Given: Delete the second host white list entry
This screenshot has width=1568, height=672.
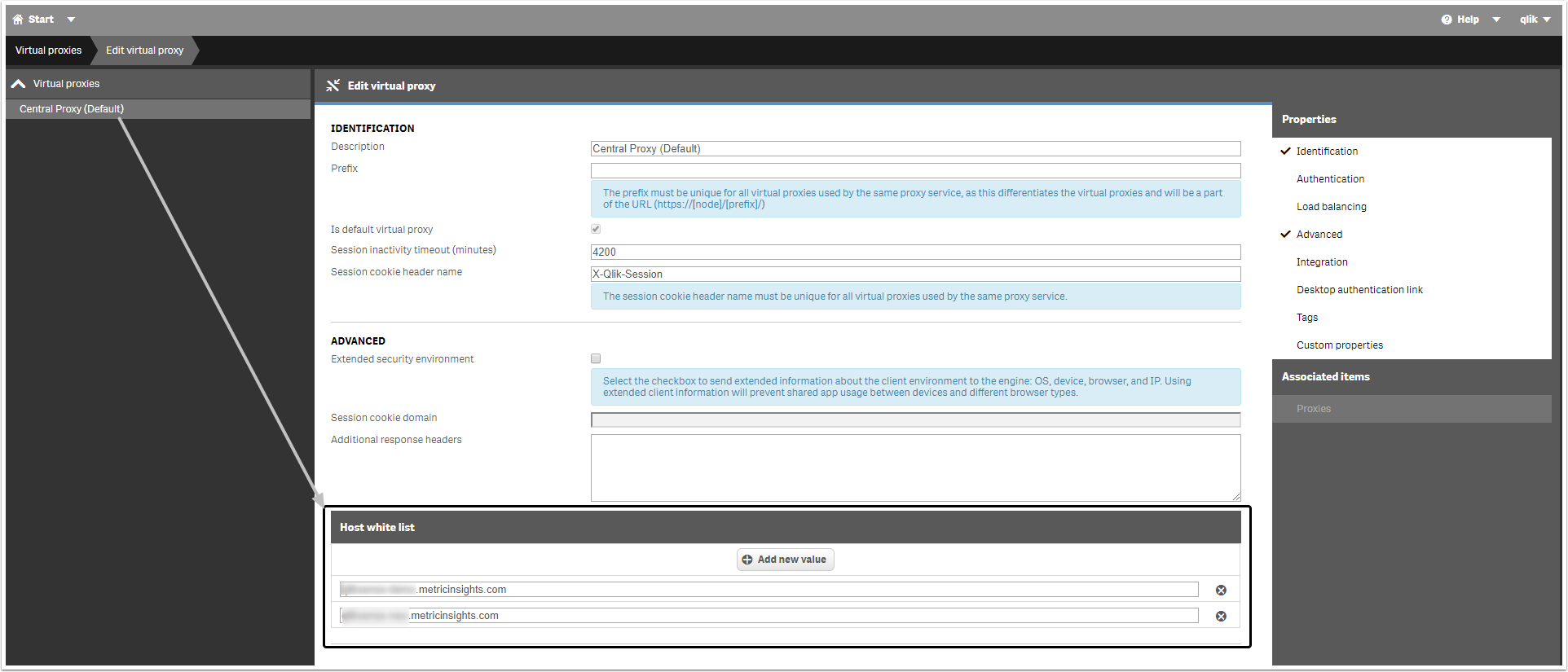Looking at the screenshot, I should 1221,617.
